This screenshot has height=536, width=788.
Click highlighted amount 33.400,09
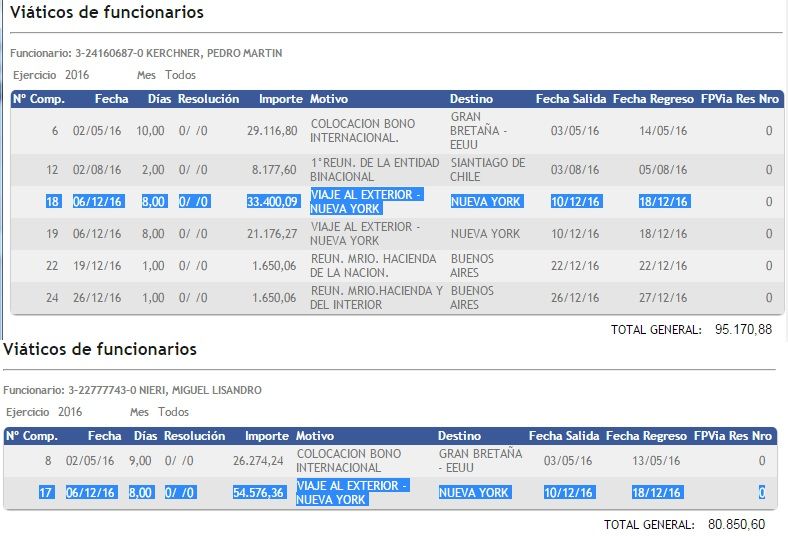click(x=272, y=202)
